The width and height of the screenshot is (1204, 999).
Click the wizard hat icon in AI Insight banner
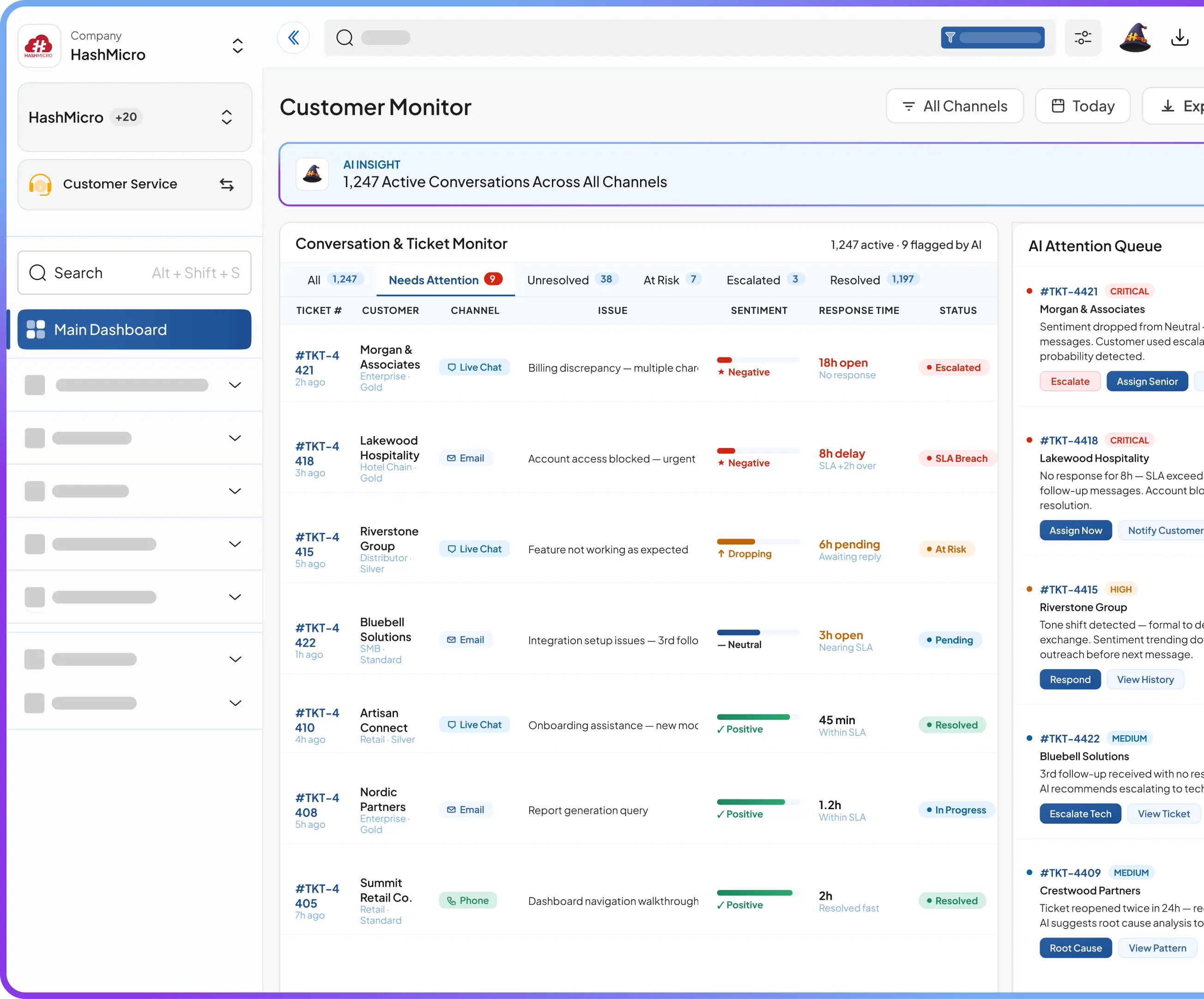click(x=313, y=174)
